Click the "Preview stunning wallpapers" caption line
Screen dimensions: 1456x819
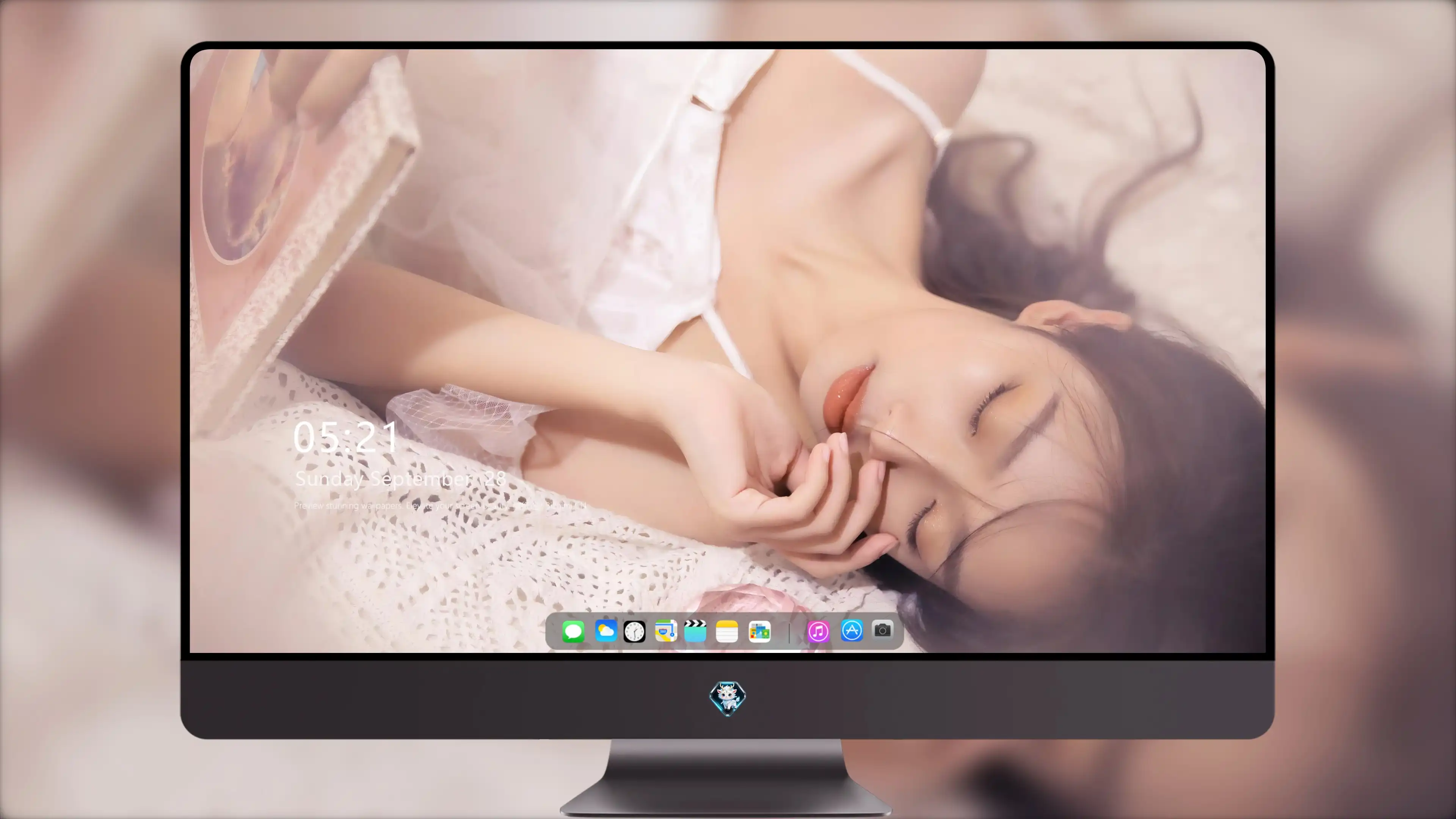click(x=441, y=505)
